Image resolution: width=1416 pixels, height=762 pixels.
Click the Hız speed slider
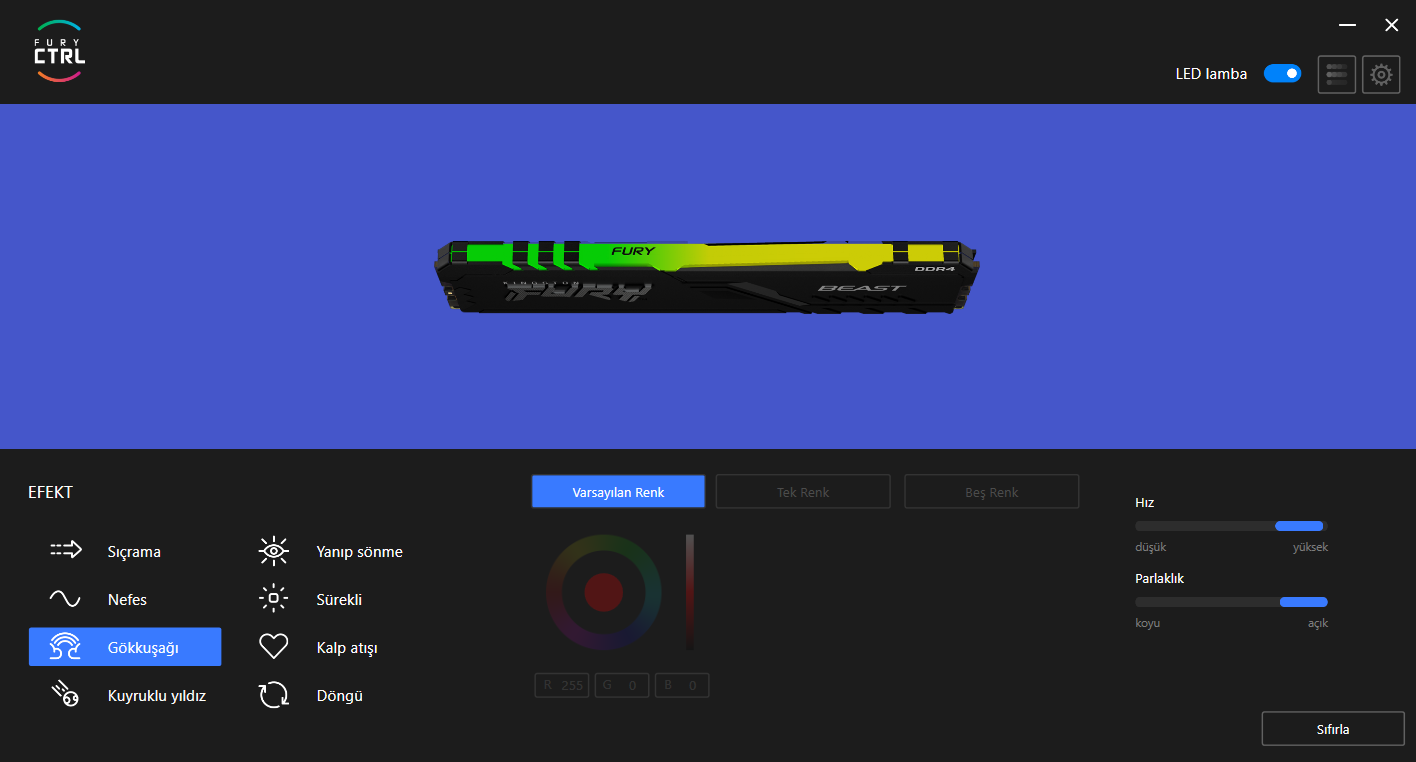pyautogui.click(x=1231, y=526)
